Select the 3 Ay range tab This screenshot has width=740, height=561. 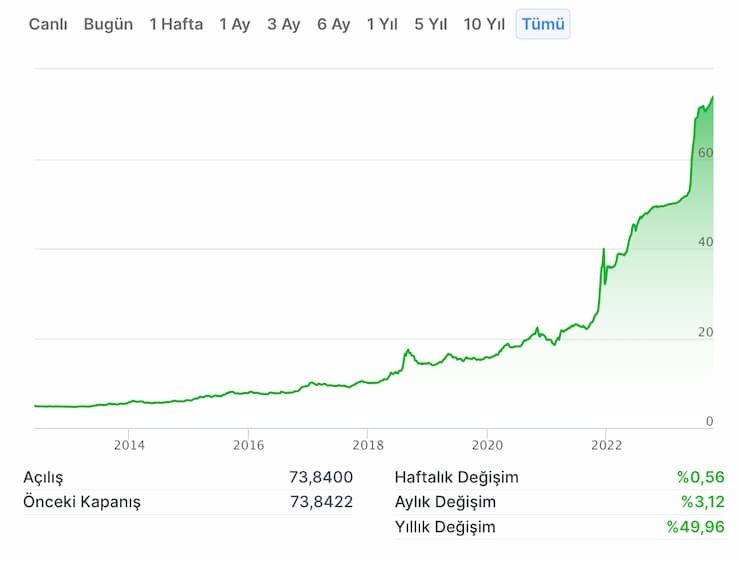click(x=284, y=24)
